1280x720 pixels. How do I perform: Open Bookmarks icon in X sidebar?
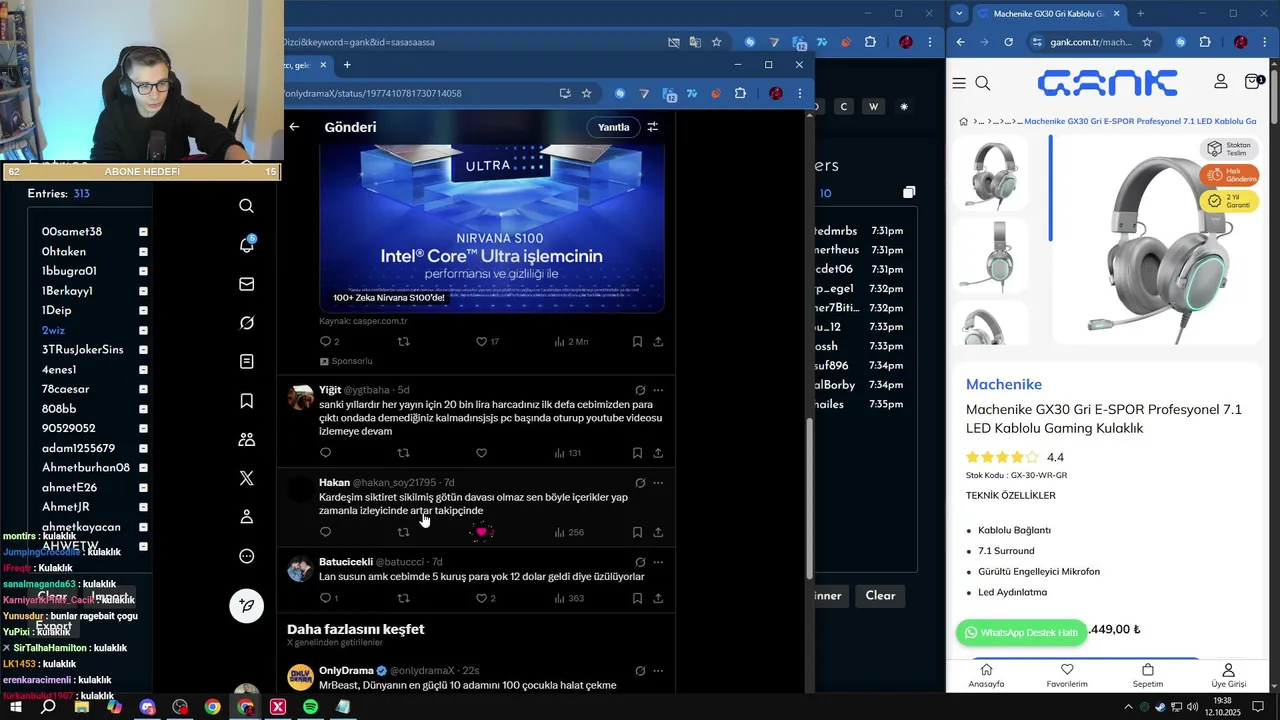pos(246,400)
